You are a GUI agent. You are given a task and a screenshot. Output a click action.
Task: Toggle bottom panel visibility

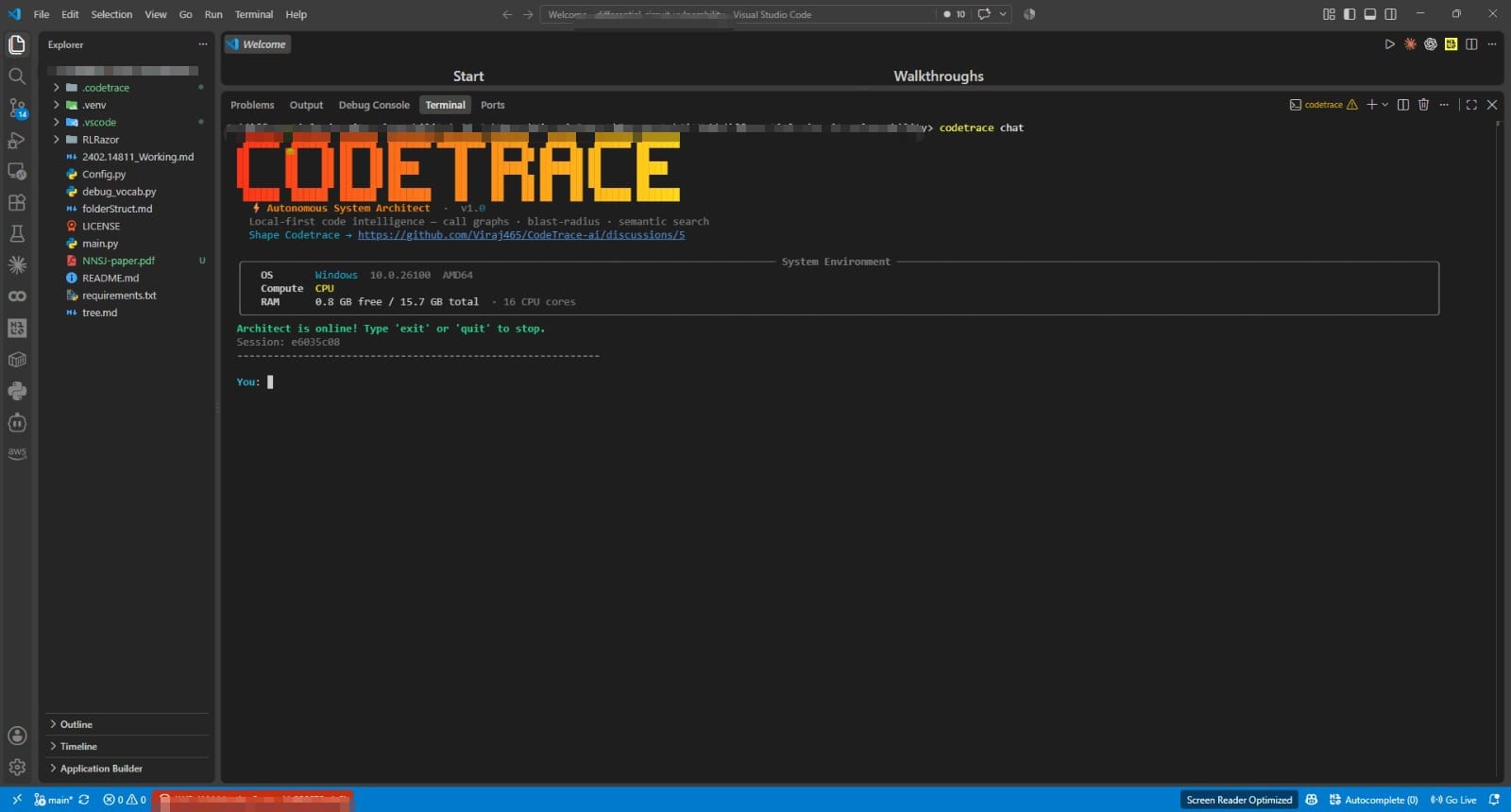click(x=1370, y=14)
